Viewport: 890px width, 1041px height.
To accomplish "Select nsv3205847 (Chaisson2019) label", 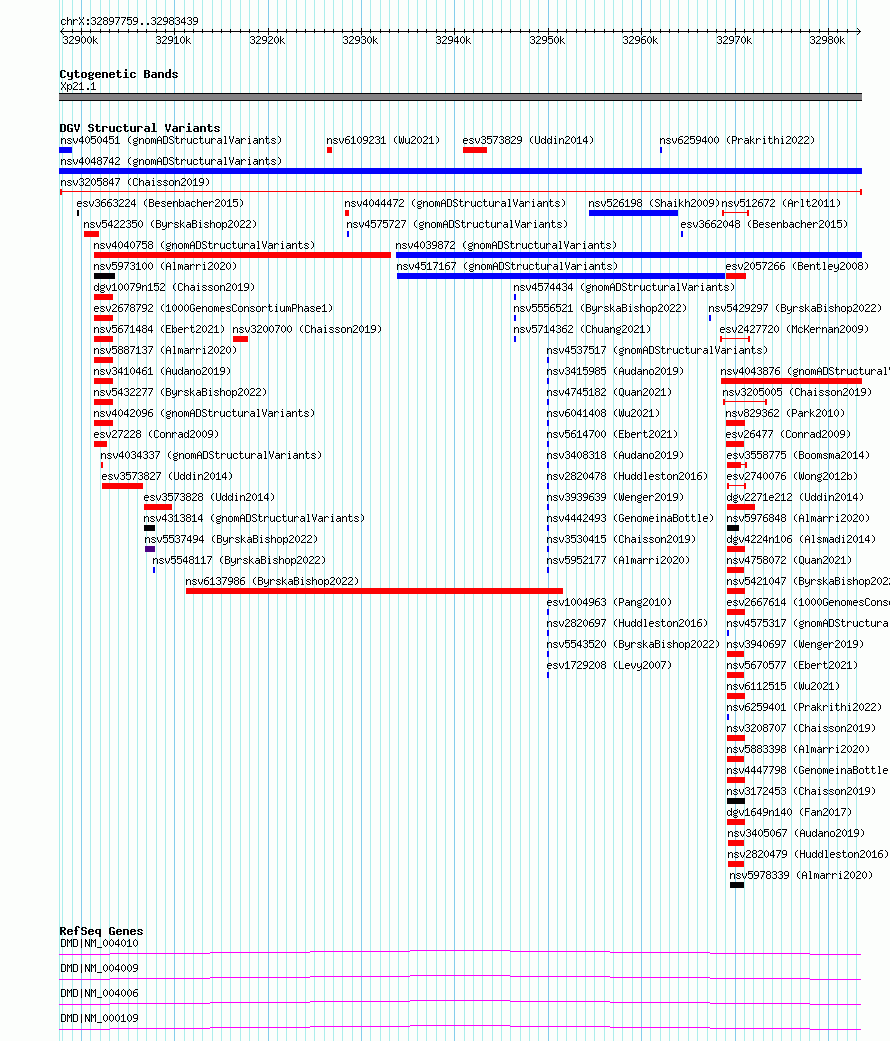I will pyautogui.click(x=135, y=182).
